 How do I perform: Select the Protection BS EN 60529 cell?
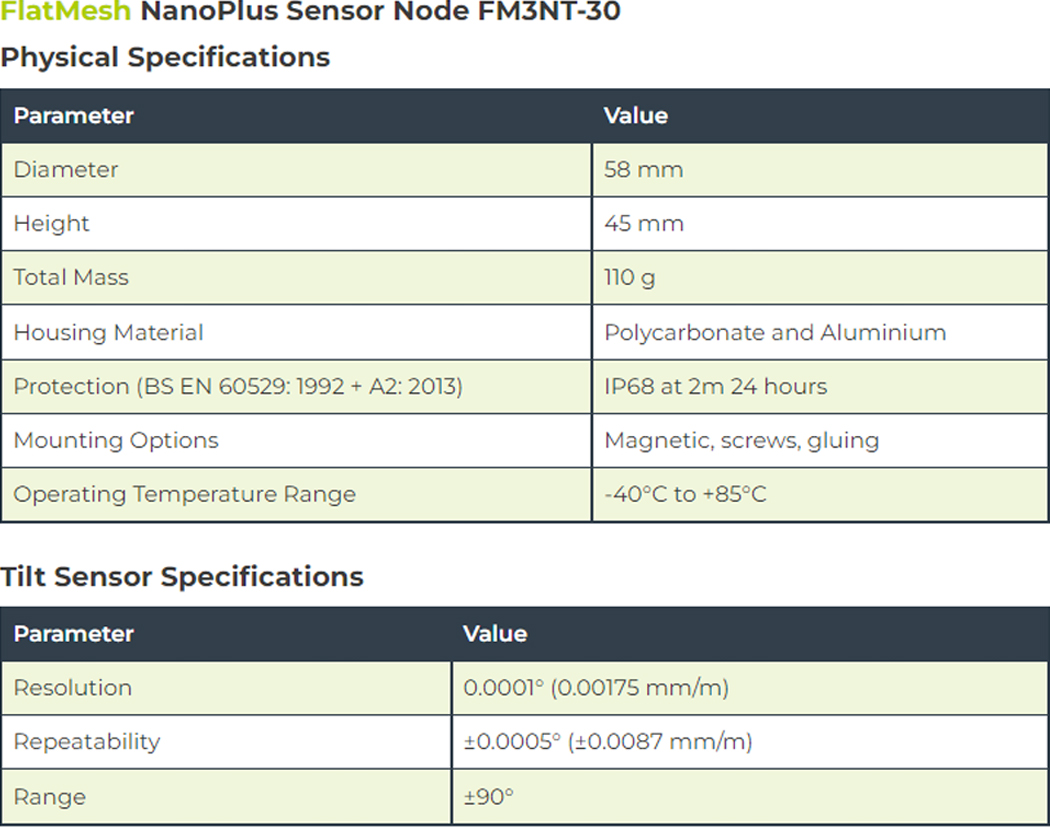[237, 387]
